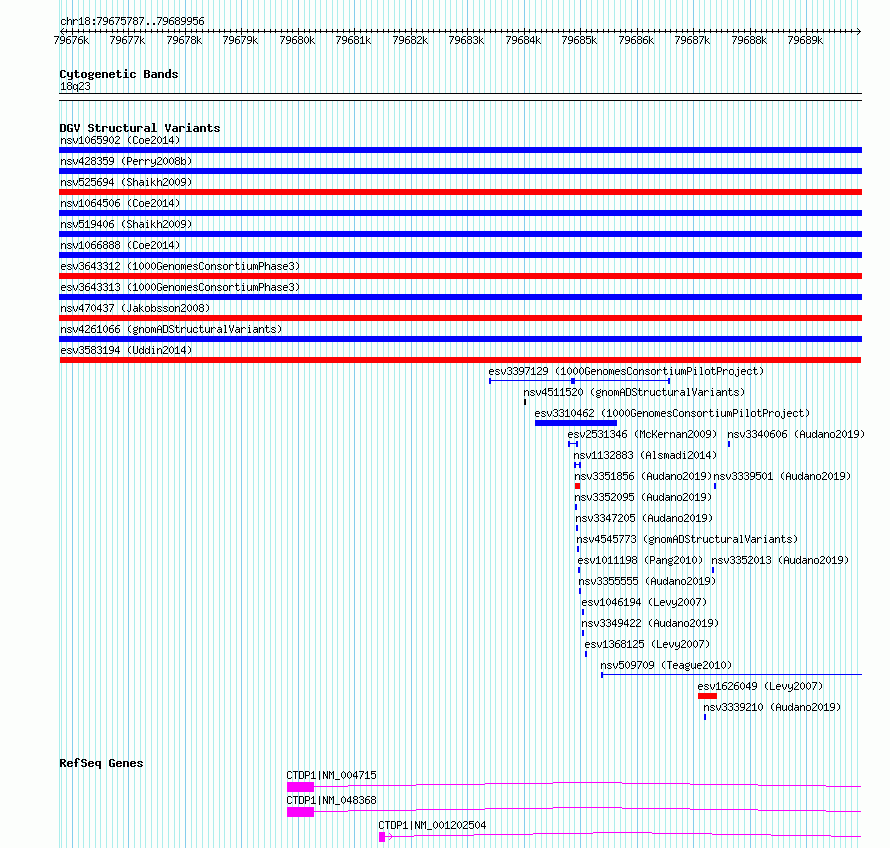Click the red bar under nsv470437
The image size is (890, 848).
click(x=460, y=318)
